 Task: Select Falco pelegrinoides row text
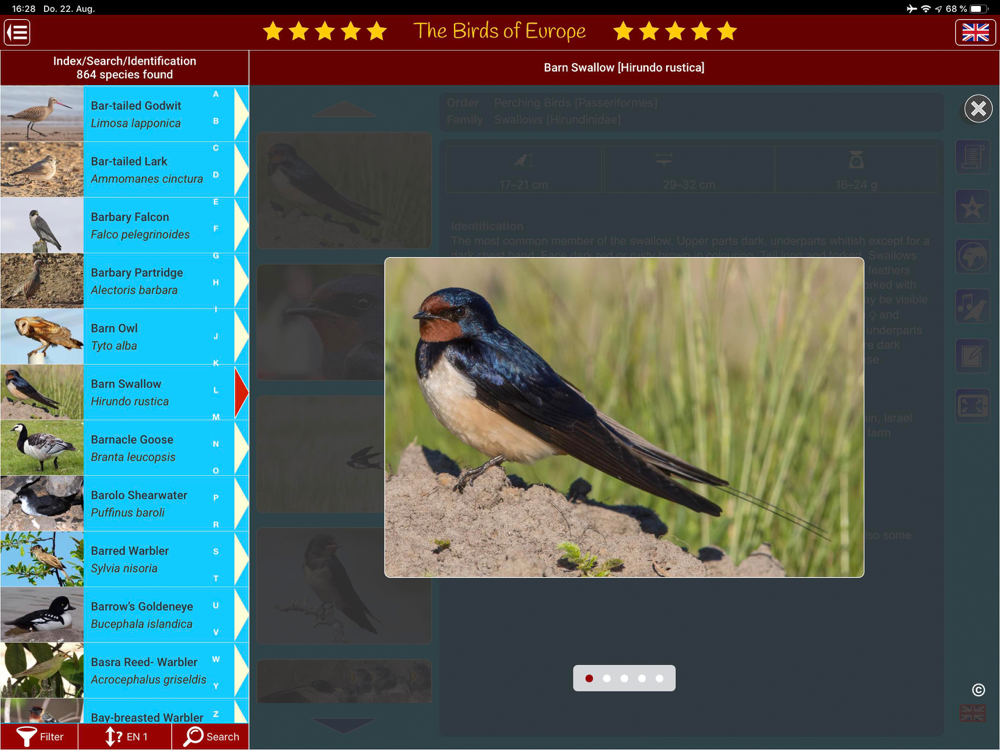pos(140,234)
